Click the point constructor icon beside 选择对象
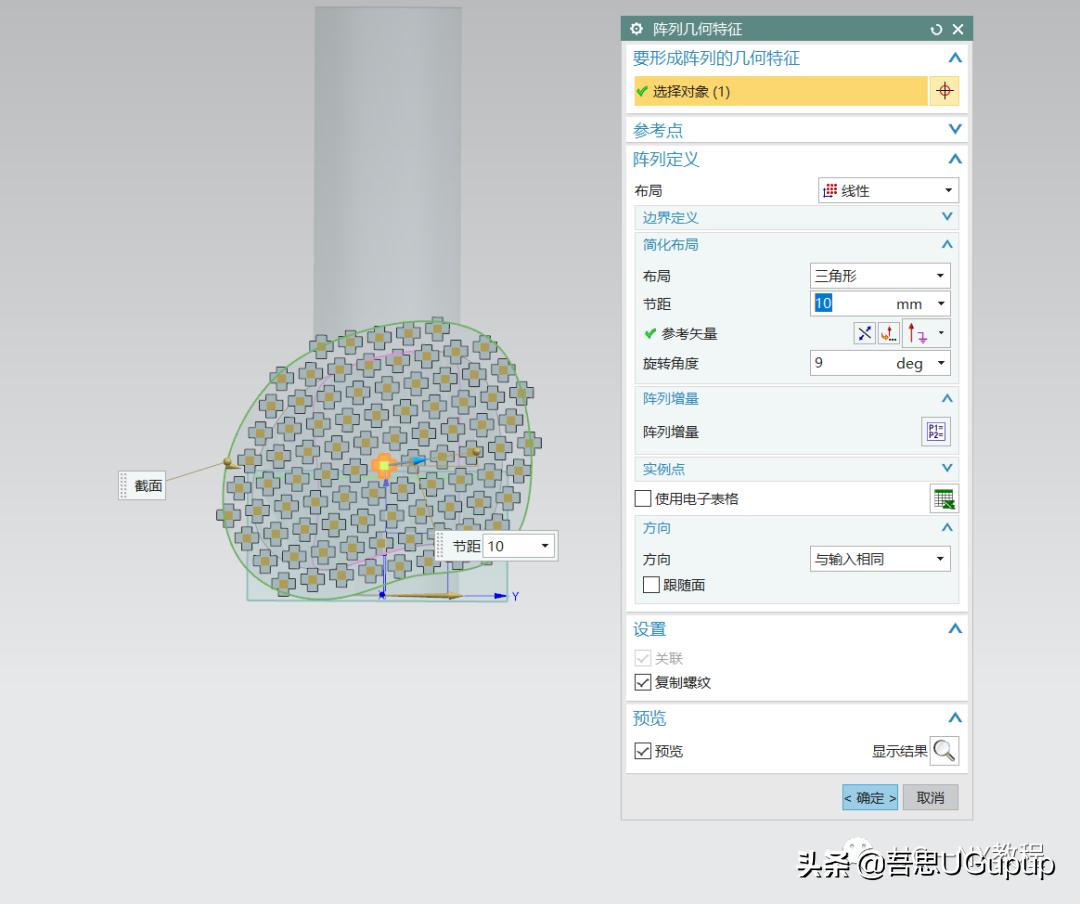 tap(944, 91)
